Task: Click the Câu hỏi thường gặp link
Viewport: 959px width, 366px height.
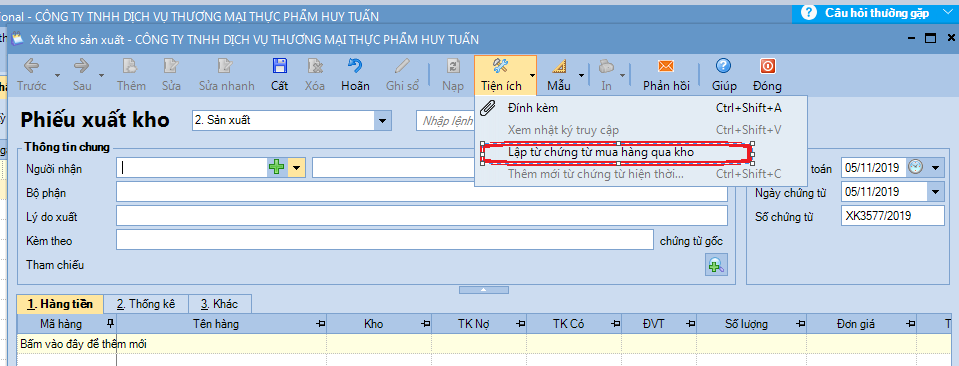Action: coord(877,13)
